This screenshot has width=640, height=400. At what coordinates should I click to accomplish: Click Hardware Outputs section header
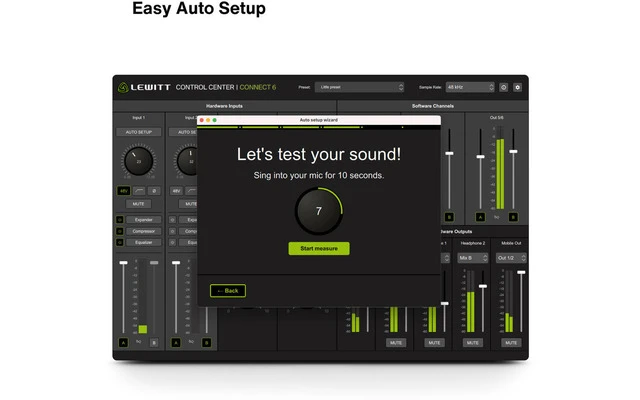(x=456, y=231)
